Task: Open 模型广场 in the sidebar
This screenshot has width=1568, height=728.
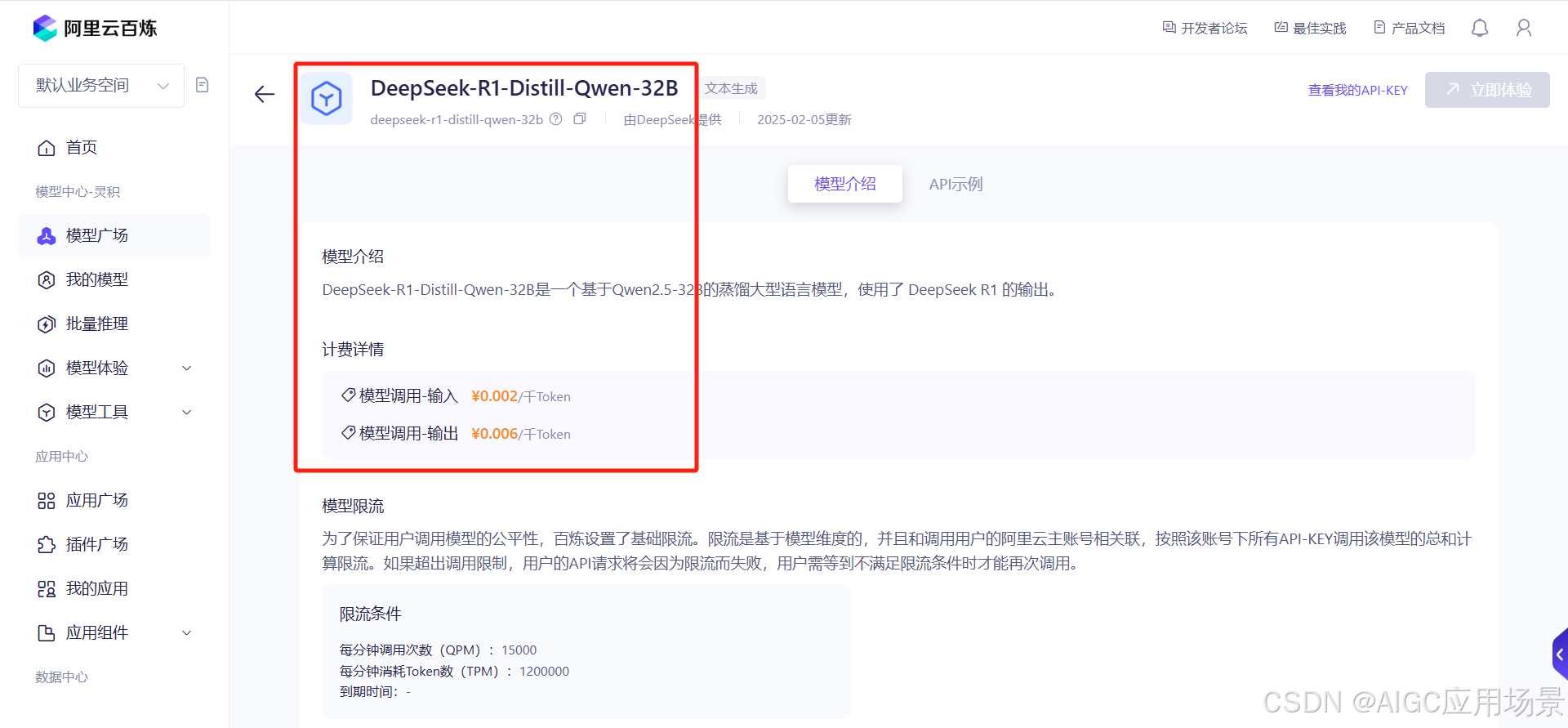Action: 114,236
